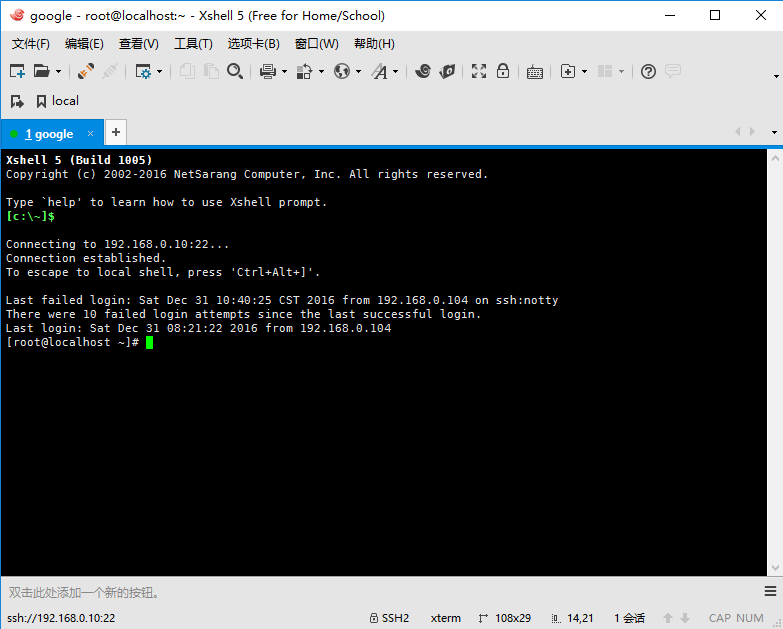Expand the Open folder dropdown arrow
783x629 pixels.
coord(58,72)
